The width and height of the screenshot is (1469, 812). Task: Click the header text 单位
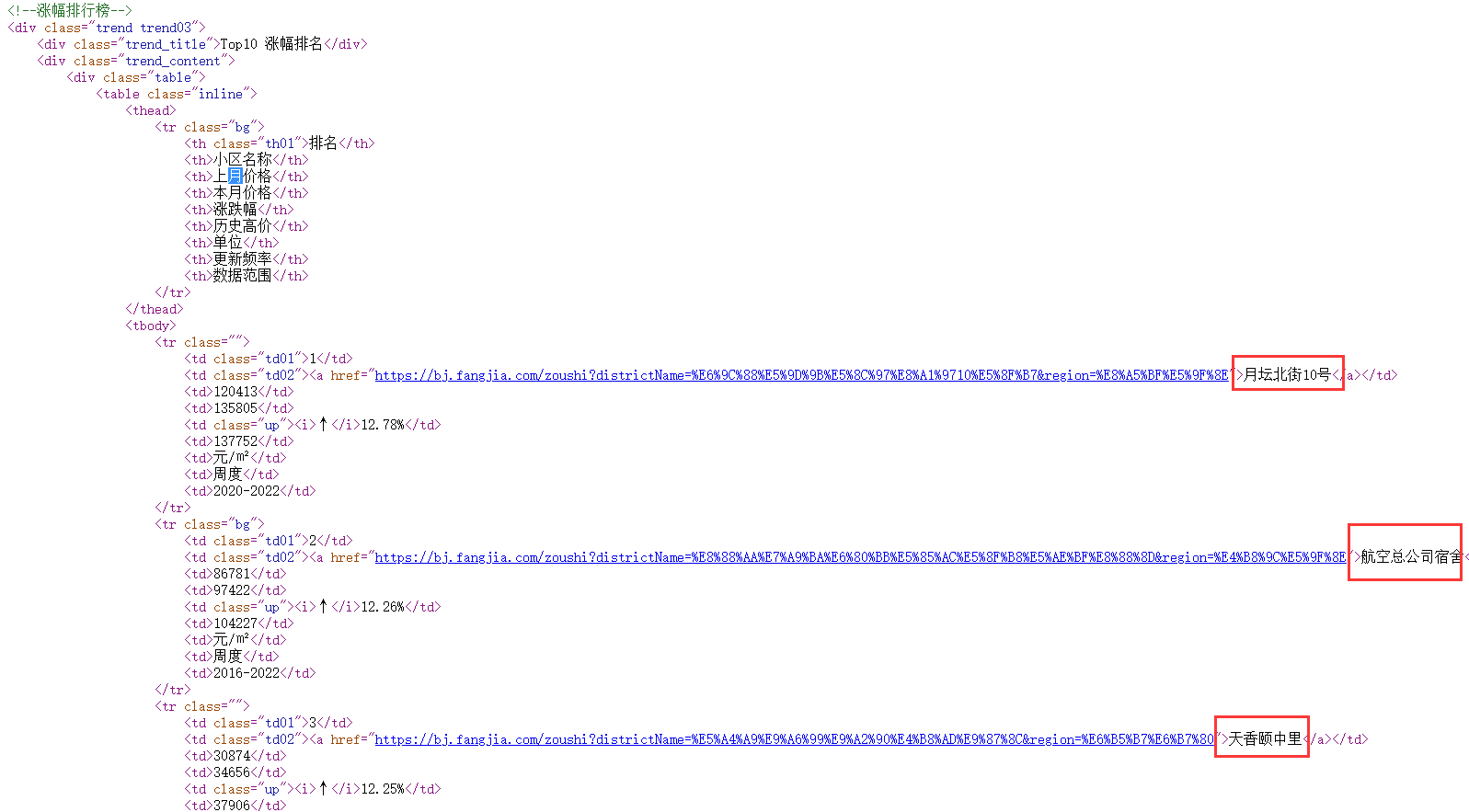coord(228,243)
